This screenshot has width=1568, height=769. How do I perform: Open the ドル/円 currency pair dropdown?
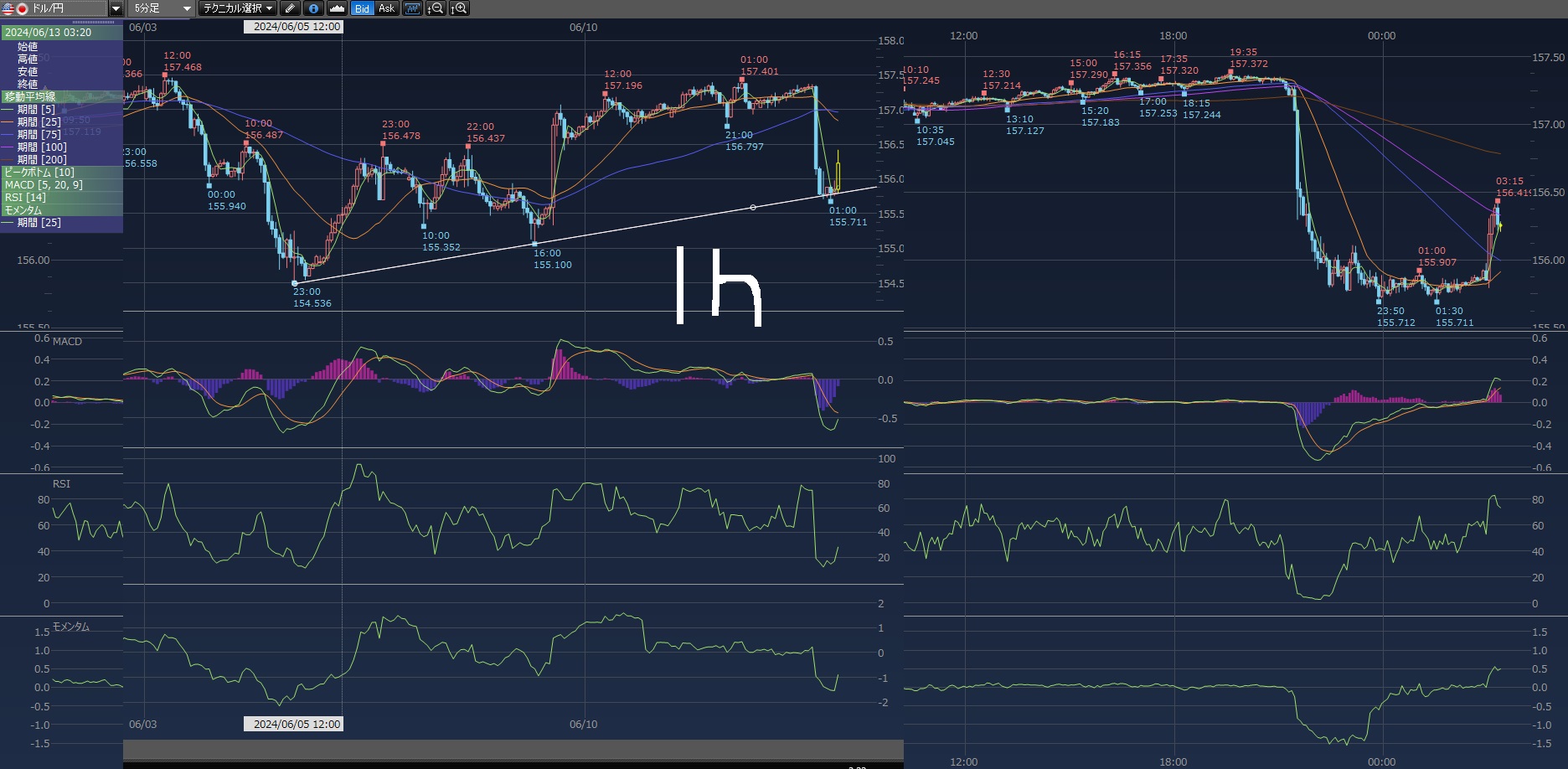tap(116, 8)
